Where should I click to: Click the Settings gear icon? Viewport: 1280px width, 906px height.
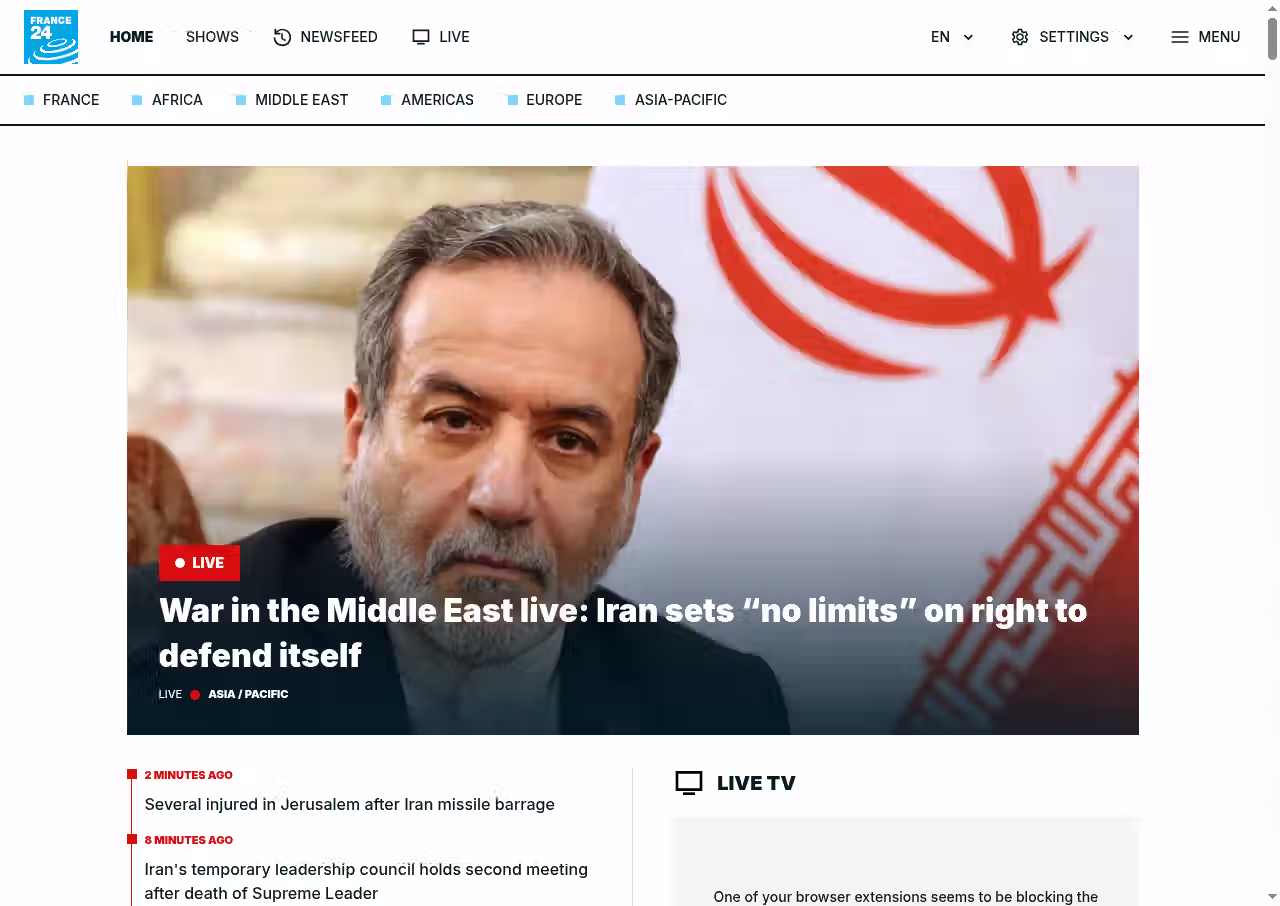coord(1020,37)
